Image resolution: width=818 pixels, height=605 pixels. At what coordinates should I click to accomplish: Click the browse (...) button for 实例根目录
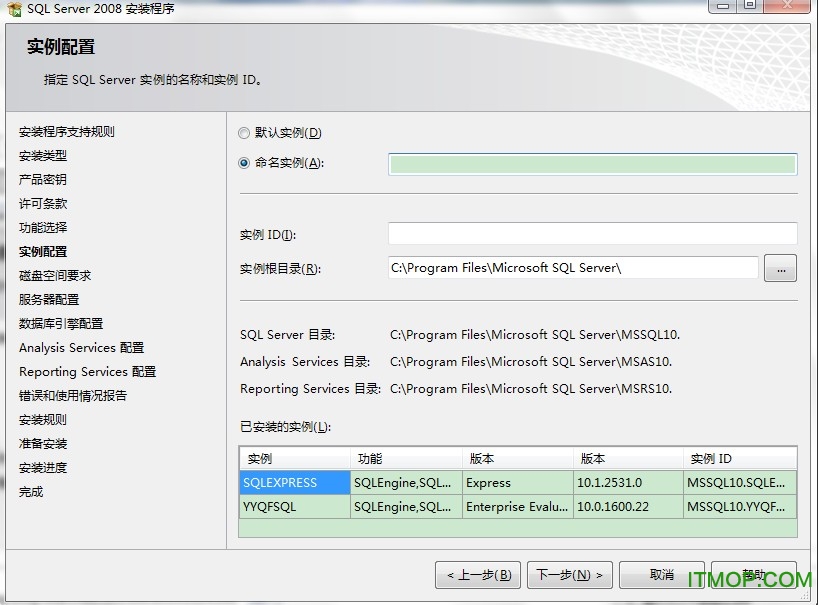click(x=780, y=267)
